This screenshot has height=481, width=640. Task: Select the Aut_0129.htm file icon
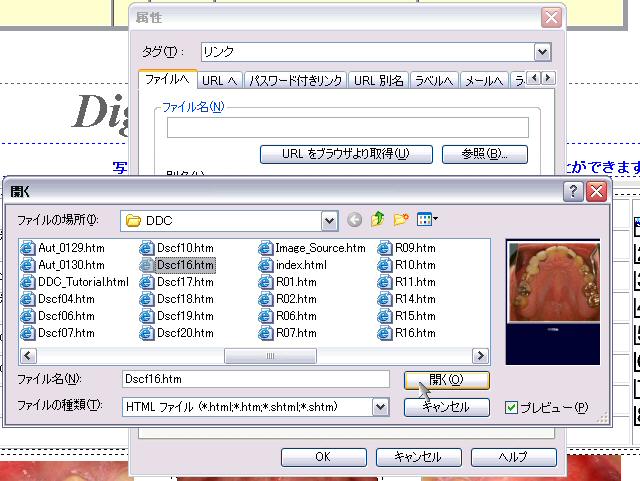pyautogui.click(x=28, y=248)
